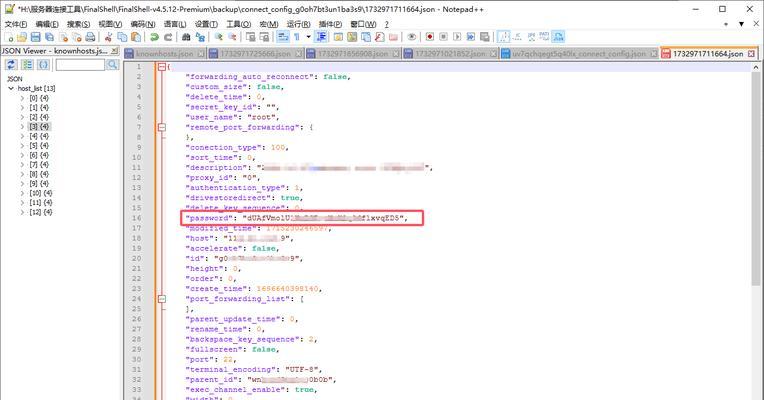764x400 pixels.
Task: Open the 设置(T) menu
Action: pos(206,24)
